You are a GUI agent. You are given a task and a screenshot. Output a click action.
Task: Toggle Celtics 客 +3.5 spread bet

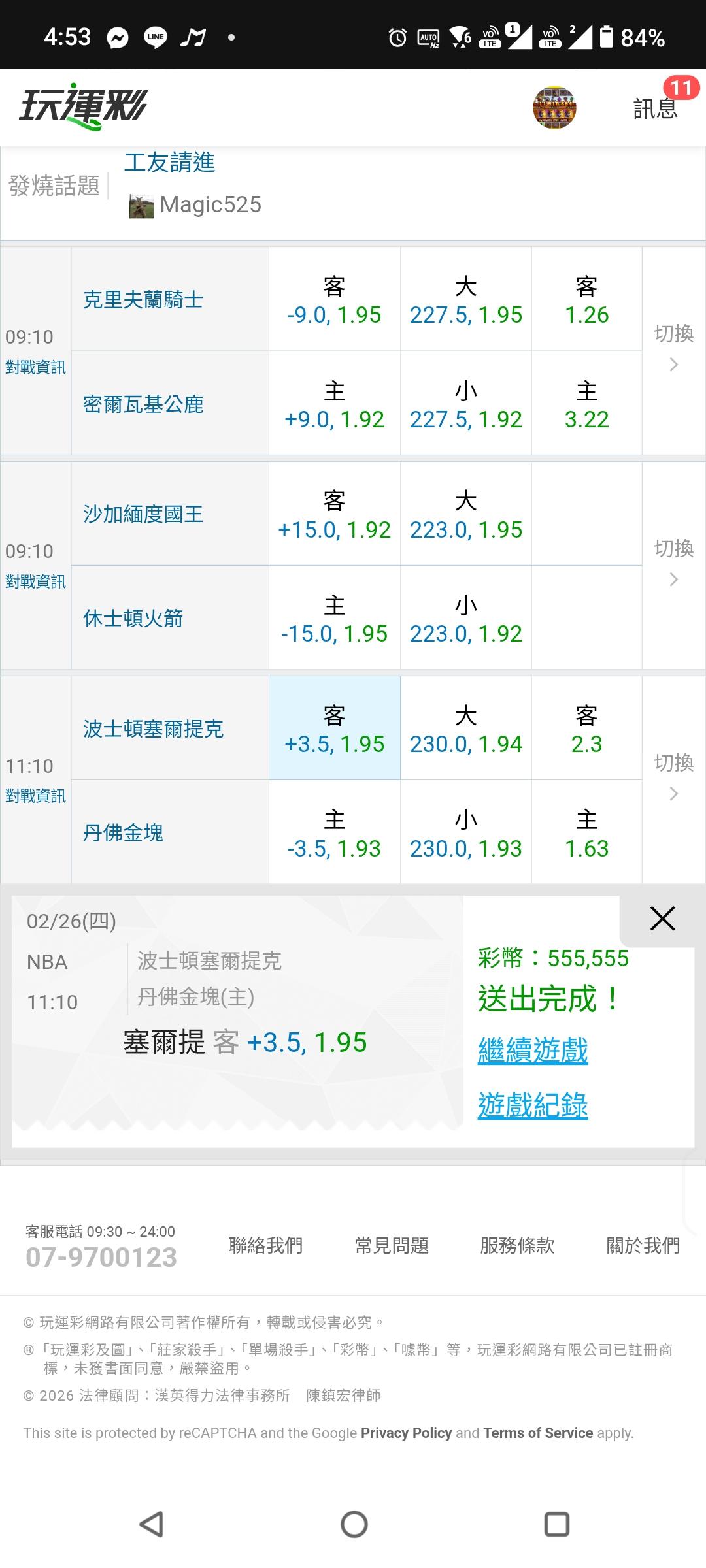point(335,728)
